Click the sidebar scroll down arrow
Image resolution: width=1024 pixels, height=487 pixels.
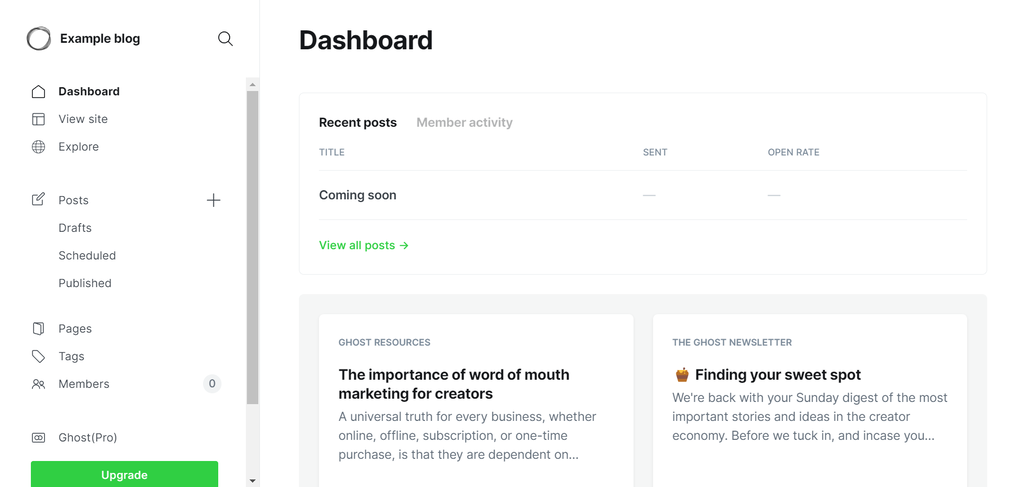252,481
